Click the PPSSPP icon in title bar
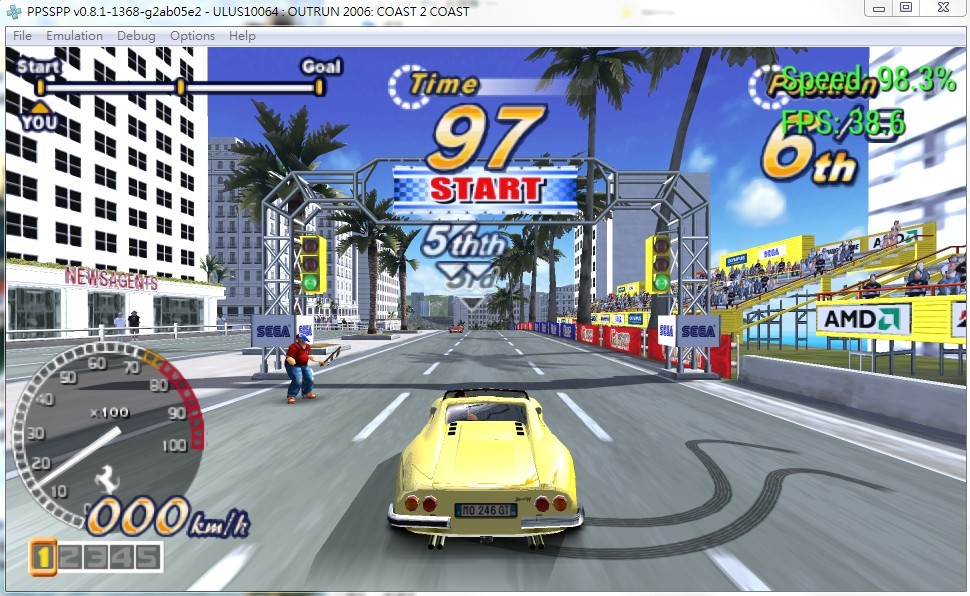Image resolution: width=970 pixels, height=596 pixels. coord(13,10)
